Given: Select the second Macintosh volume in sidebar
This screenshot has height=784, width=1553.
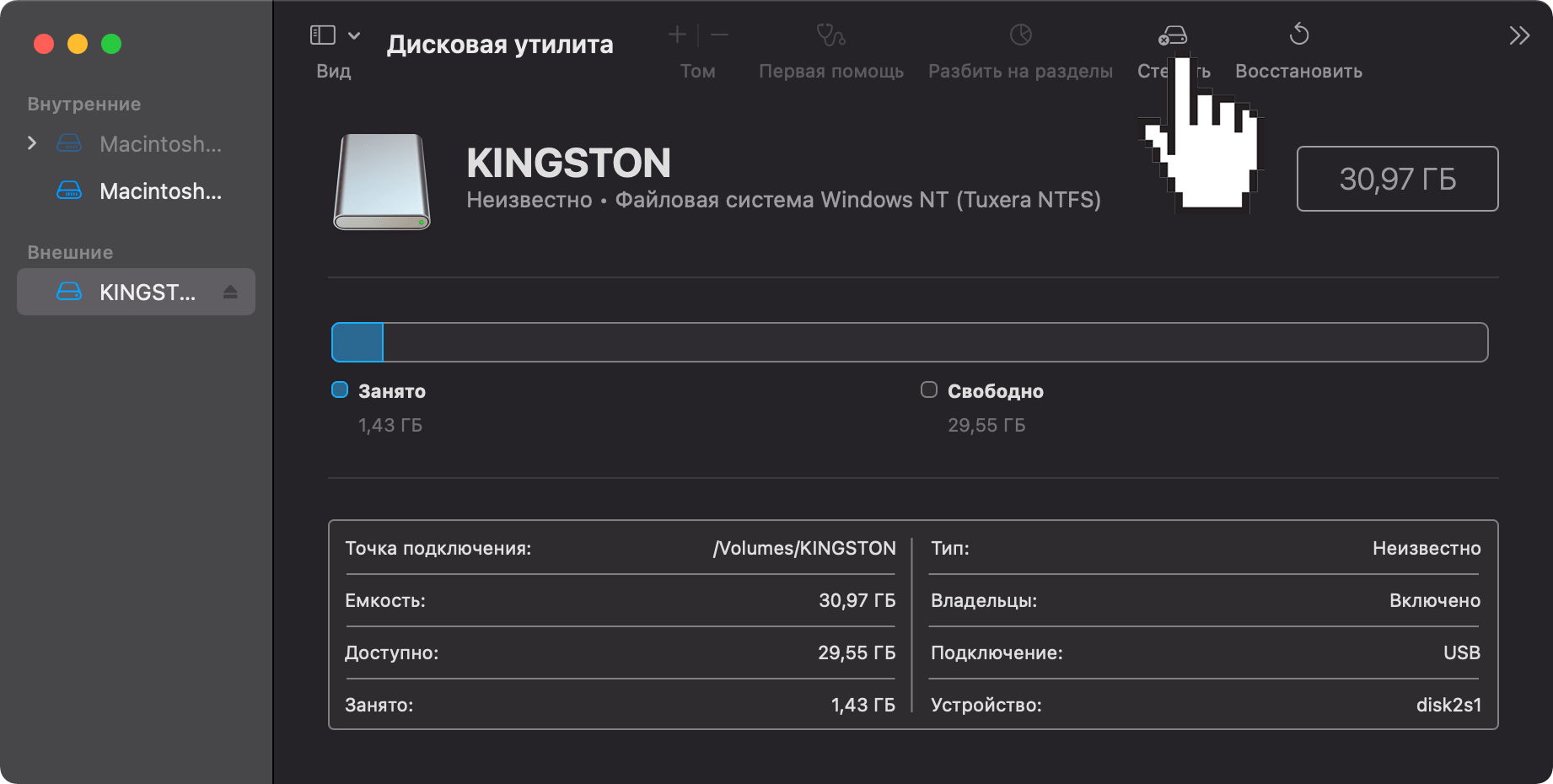Looking at the screenshot, I should pyautogui.click(x=160, y=191).
